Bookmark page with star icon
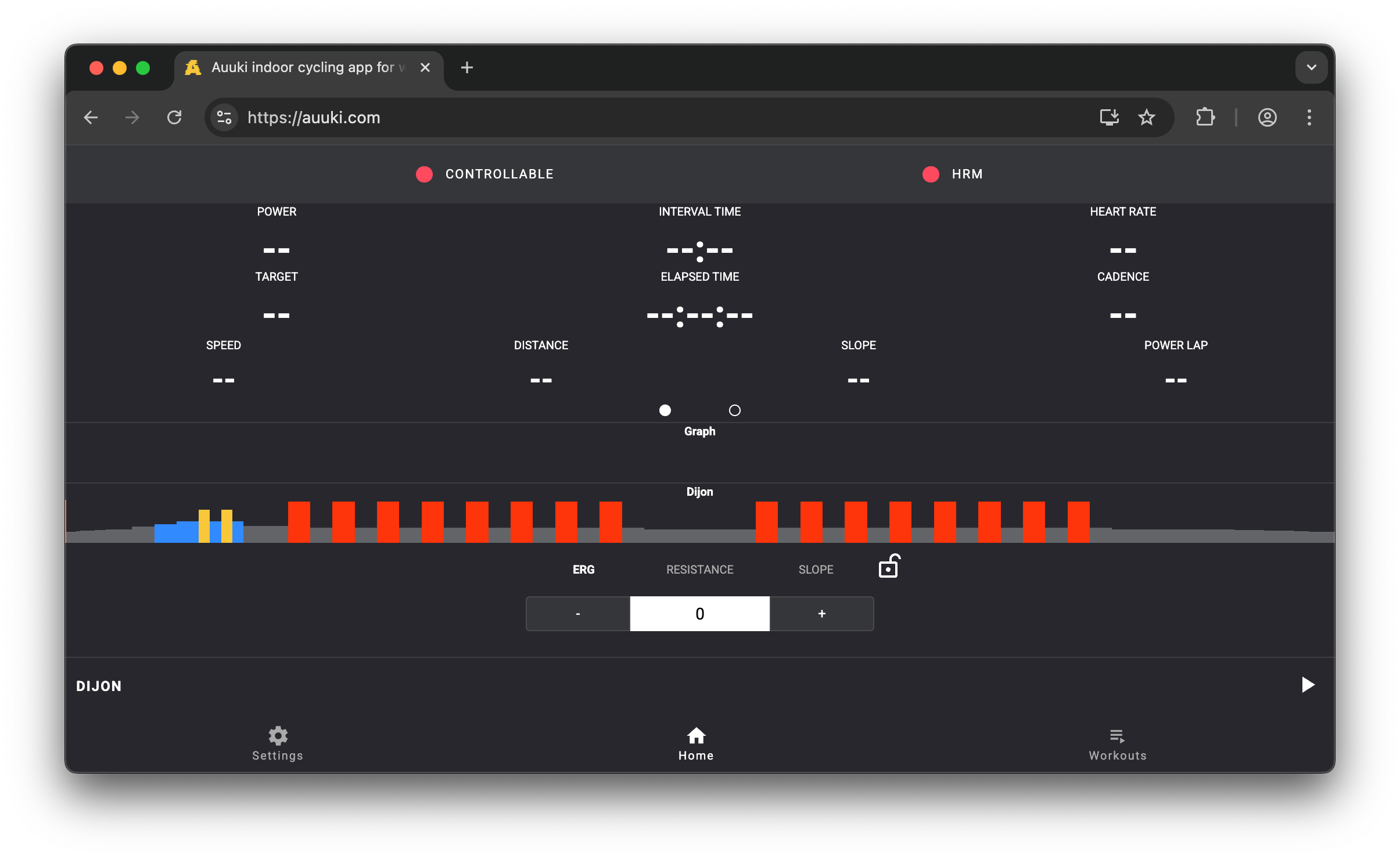This screenshot has height=859, width=1400. click(1146, 117)
